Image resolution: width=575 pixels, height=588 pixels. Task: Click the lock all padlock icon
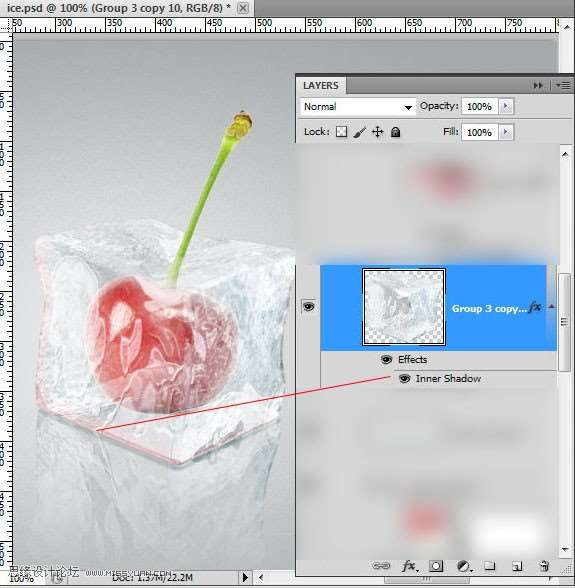(395, 132)
